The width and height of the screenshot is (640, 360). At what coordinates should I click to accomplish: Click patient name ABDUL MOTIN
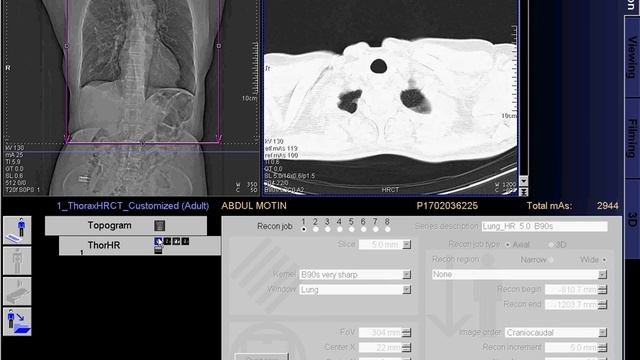pos(254,206)
